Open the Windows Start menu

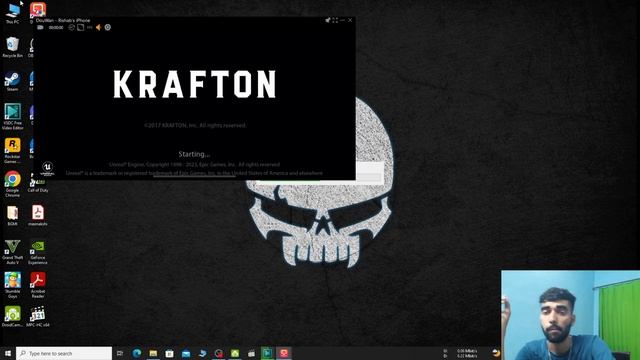pos(7,353)
